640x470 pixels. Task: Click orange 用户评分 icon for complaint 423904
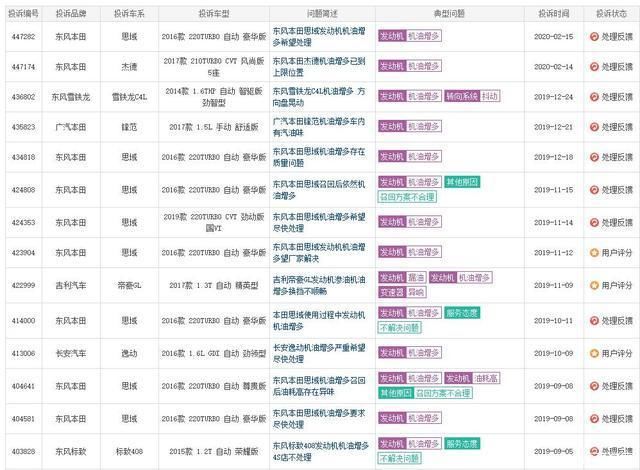coord(594,253)
